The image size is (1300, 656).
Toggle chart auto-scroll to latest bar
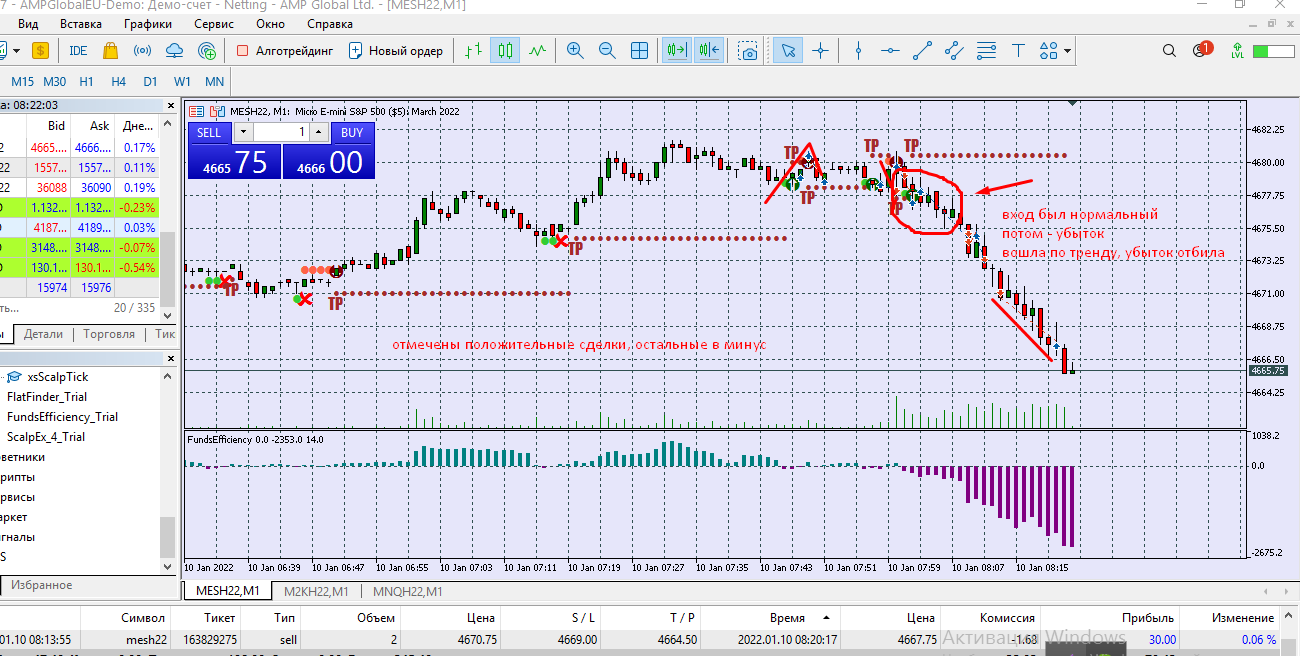[677, 50]
